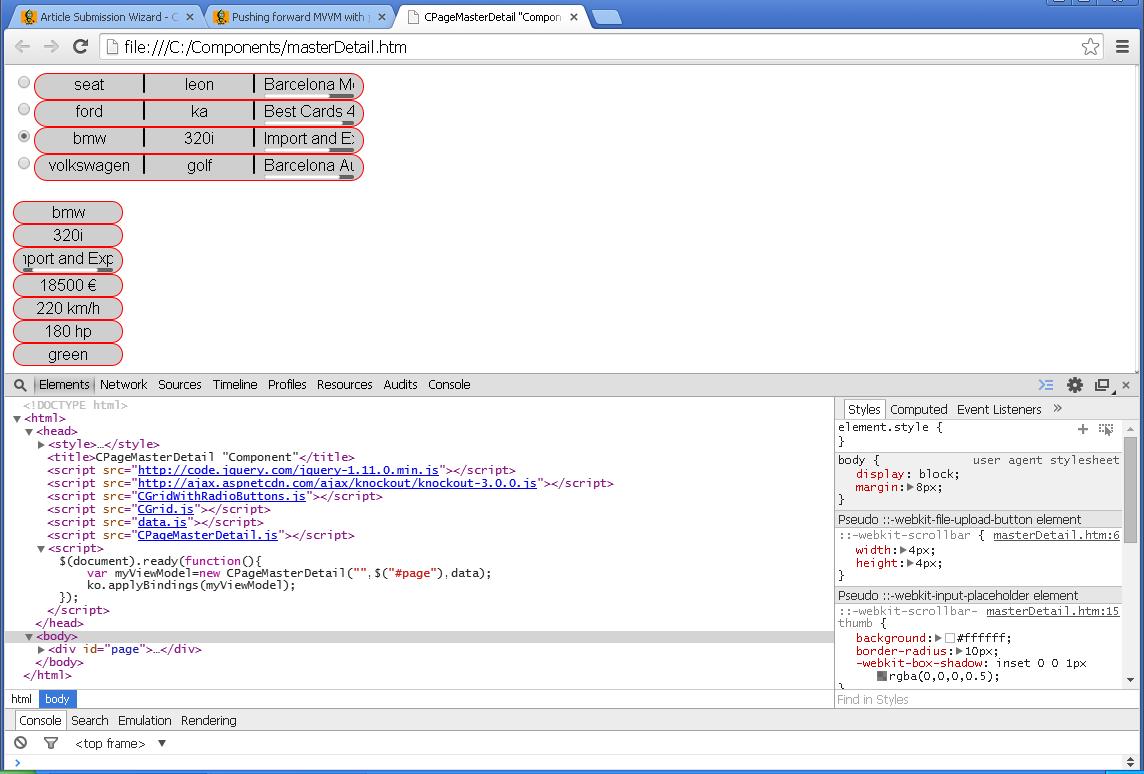Toggle the DevTools console drawer icon

[x=1046, y=384]
